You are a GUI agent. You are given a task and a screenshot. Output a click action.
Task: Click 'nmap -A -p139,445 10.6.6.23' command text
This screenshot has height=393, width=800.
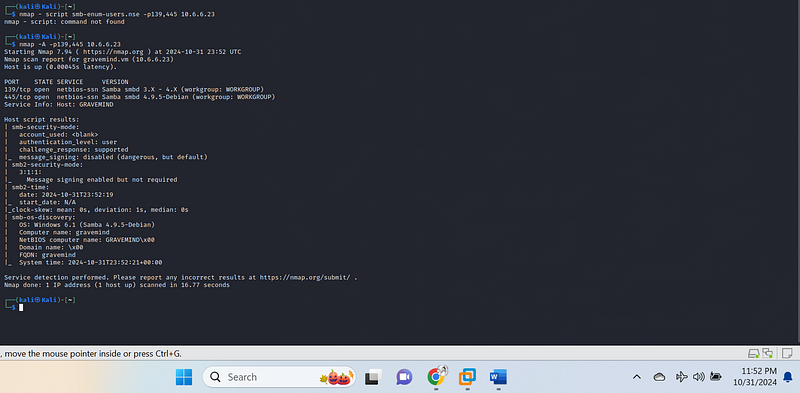(x=70, y=44)
